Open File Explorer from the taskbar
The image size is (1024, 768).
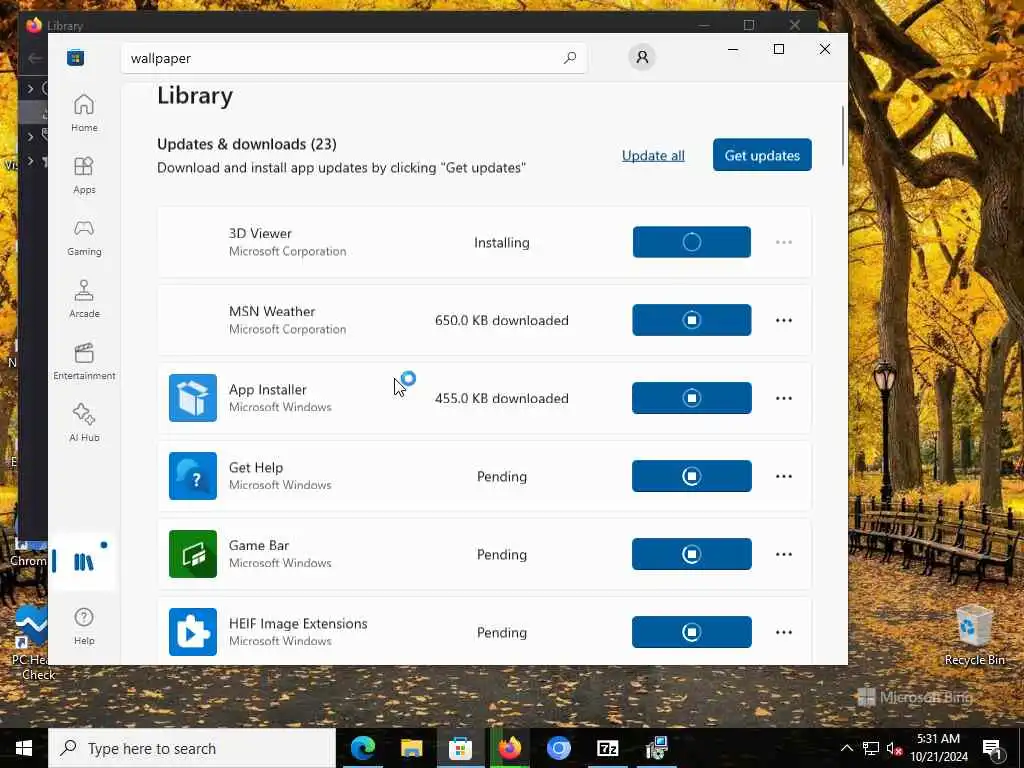[411, 748]
